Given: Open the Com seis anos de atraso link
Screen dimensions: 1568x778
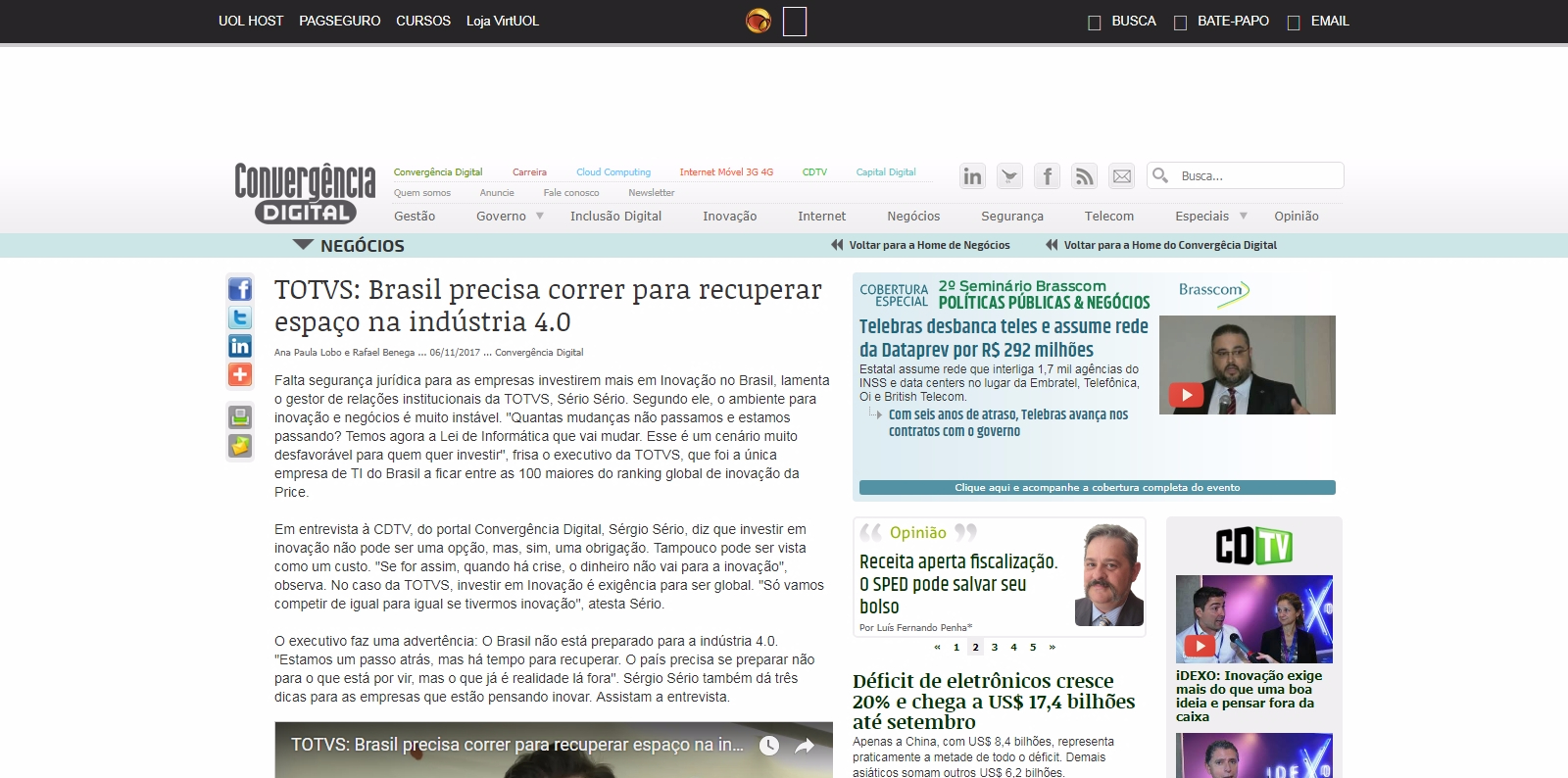Looking at the screenshot, I should point(1008,422).
